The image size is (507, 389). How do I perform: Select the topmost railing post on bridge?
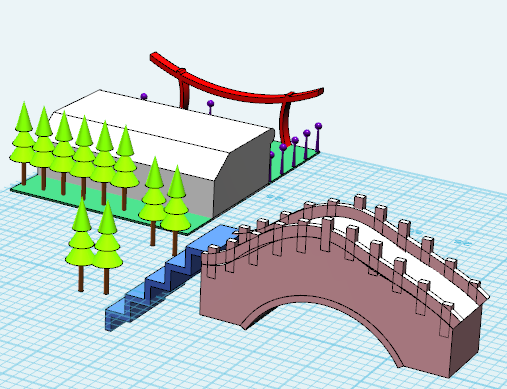click(360, 202)
